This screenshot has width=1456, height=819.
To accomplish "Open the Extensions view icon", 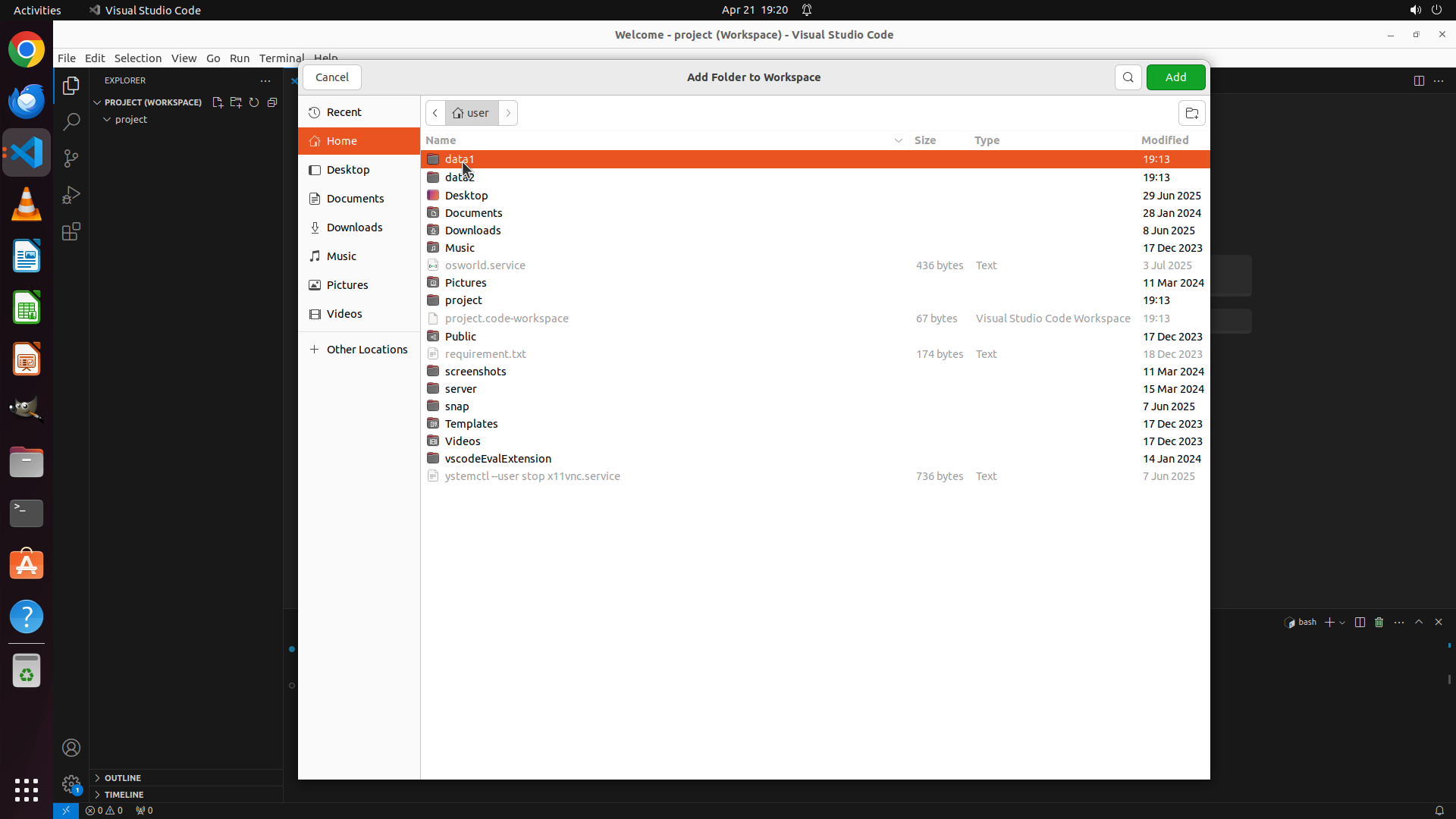I will [71, 232].
